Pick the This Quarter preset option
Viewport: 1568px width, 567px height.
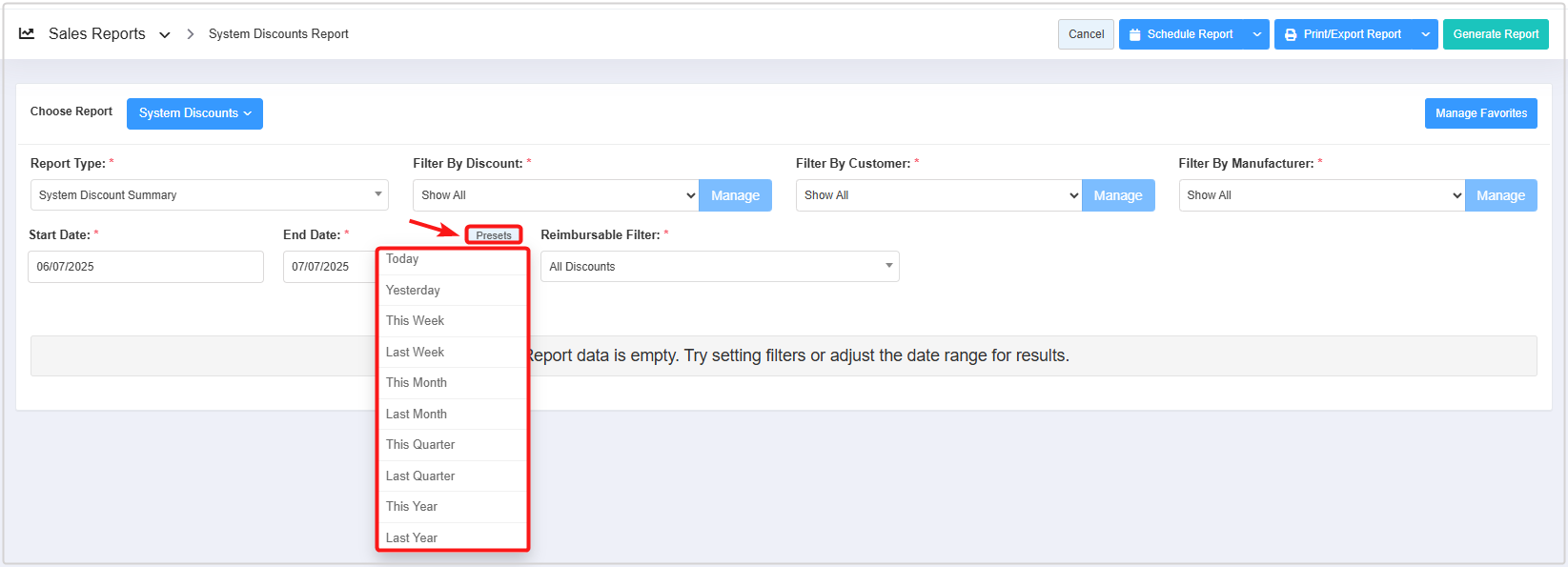tap(420, 445)
